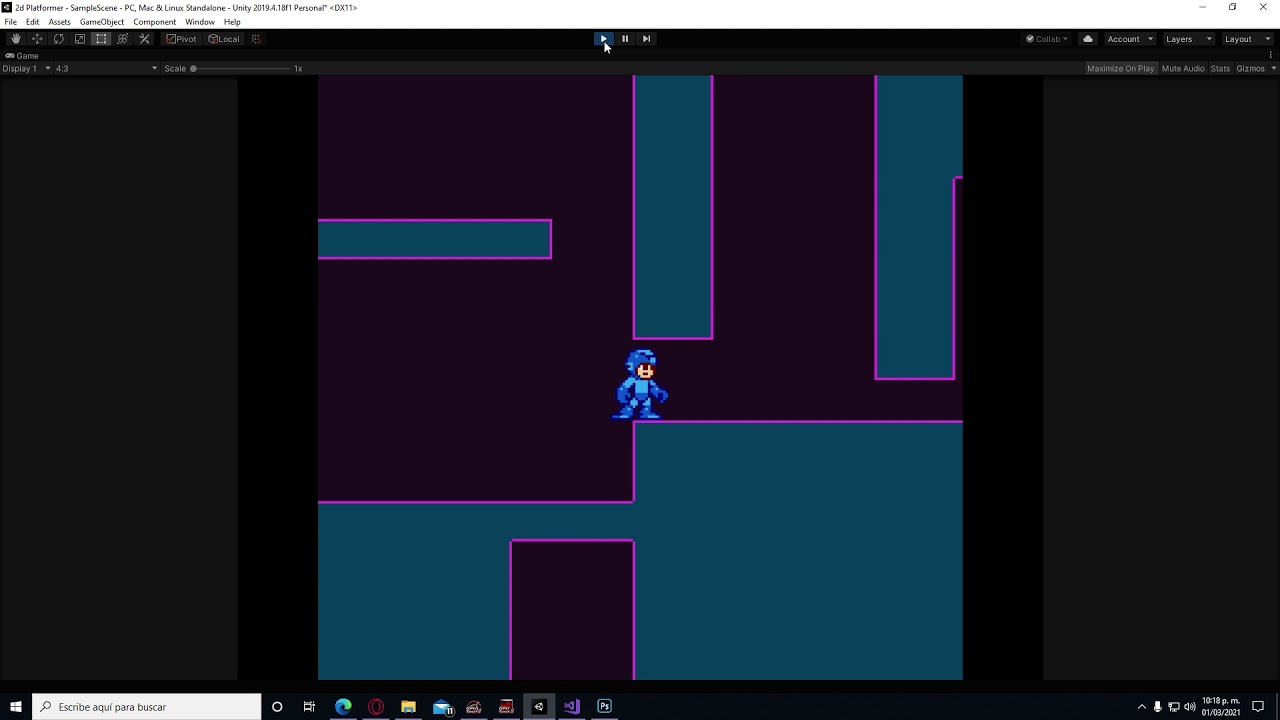Screen dimensions: 1280x720
Task: Toggle Mute Audio
Action: coord(1183,69)
